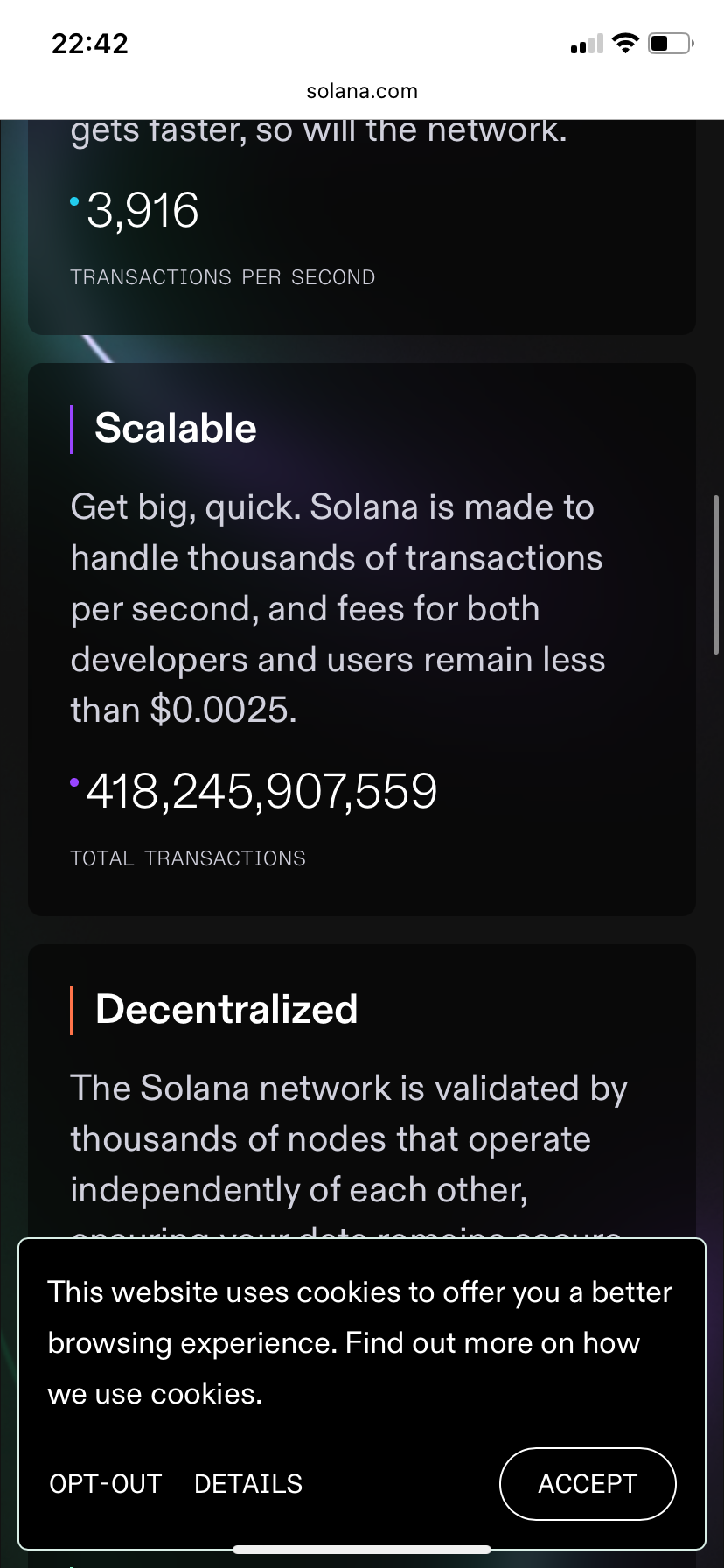Tap the home indicator bar at bottom
This screenshot has height=1568, width=724.
click(362, 1549)
